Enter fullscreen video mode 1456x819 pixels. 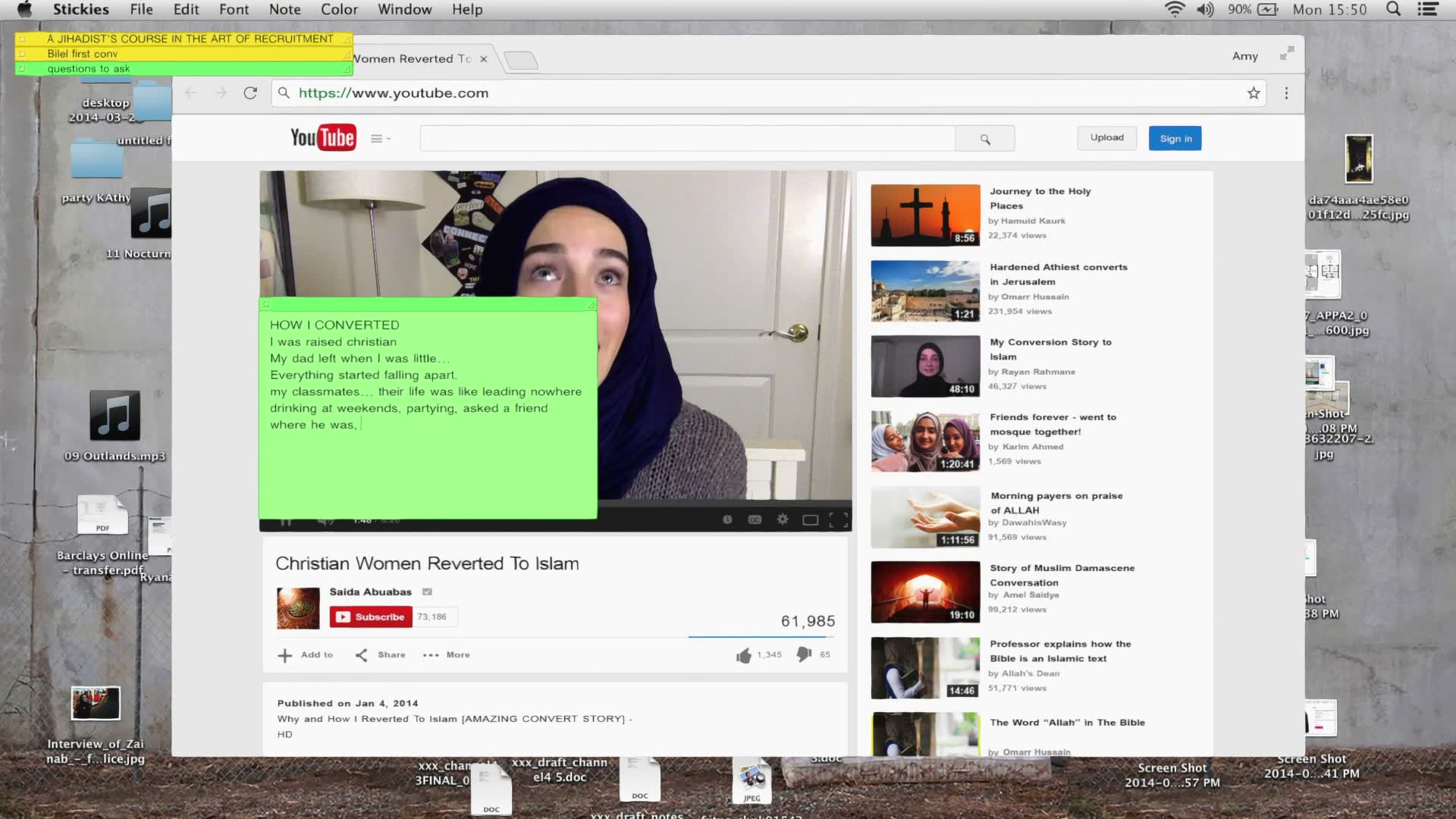pos(838,519)
